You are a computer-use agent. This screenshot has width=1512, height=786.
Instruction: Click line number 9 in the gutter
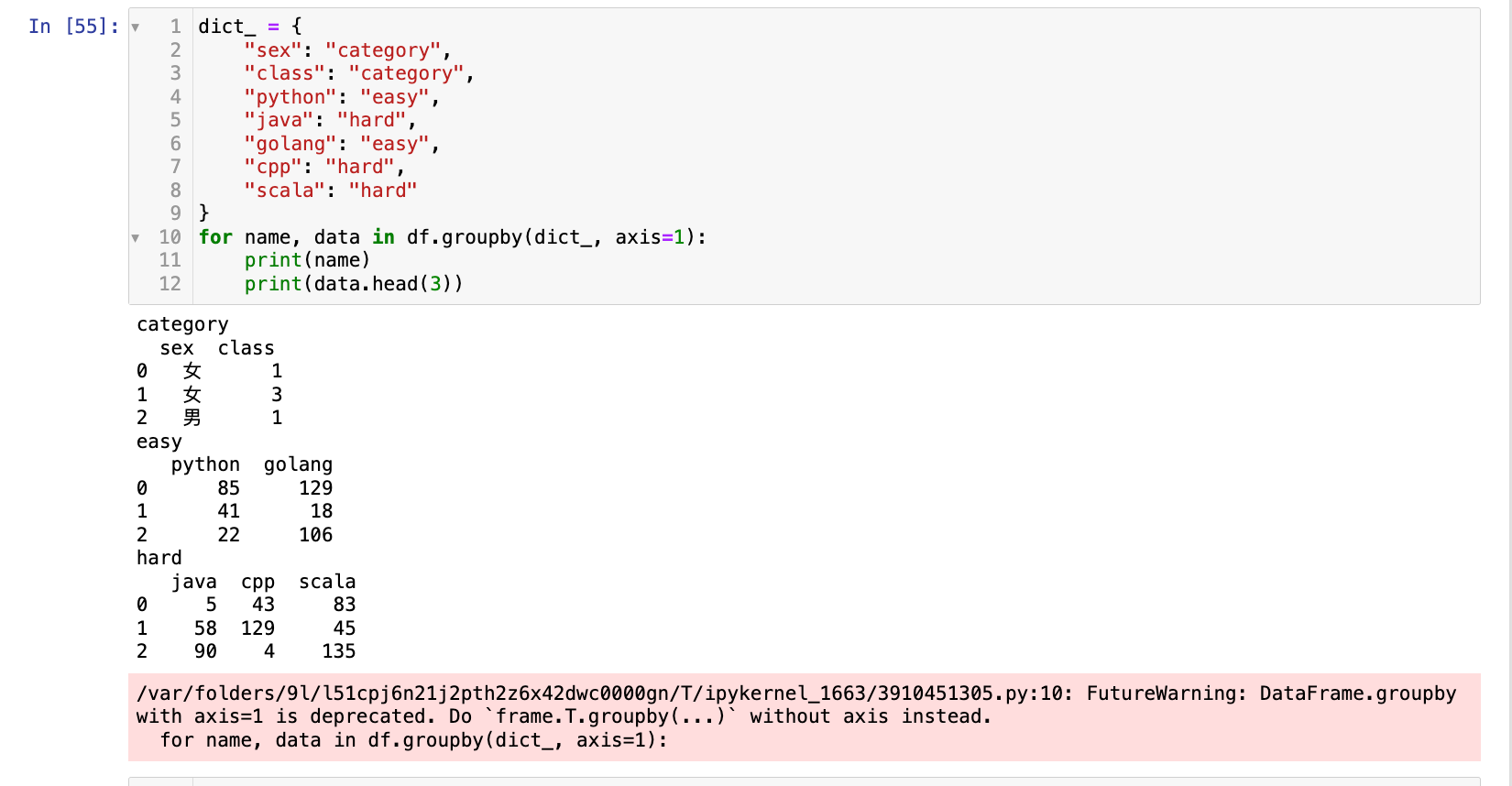pos(175,213)
